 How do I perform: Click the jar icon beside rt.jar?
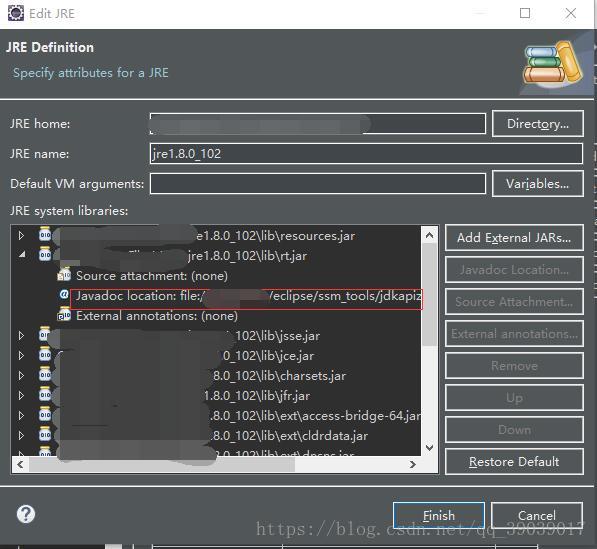pos(45,254)
